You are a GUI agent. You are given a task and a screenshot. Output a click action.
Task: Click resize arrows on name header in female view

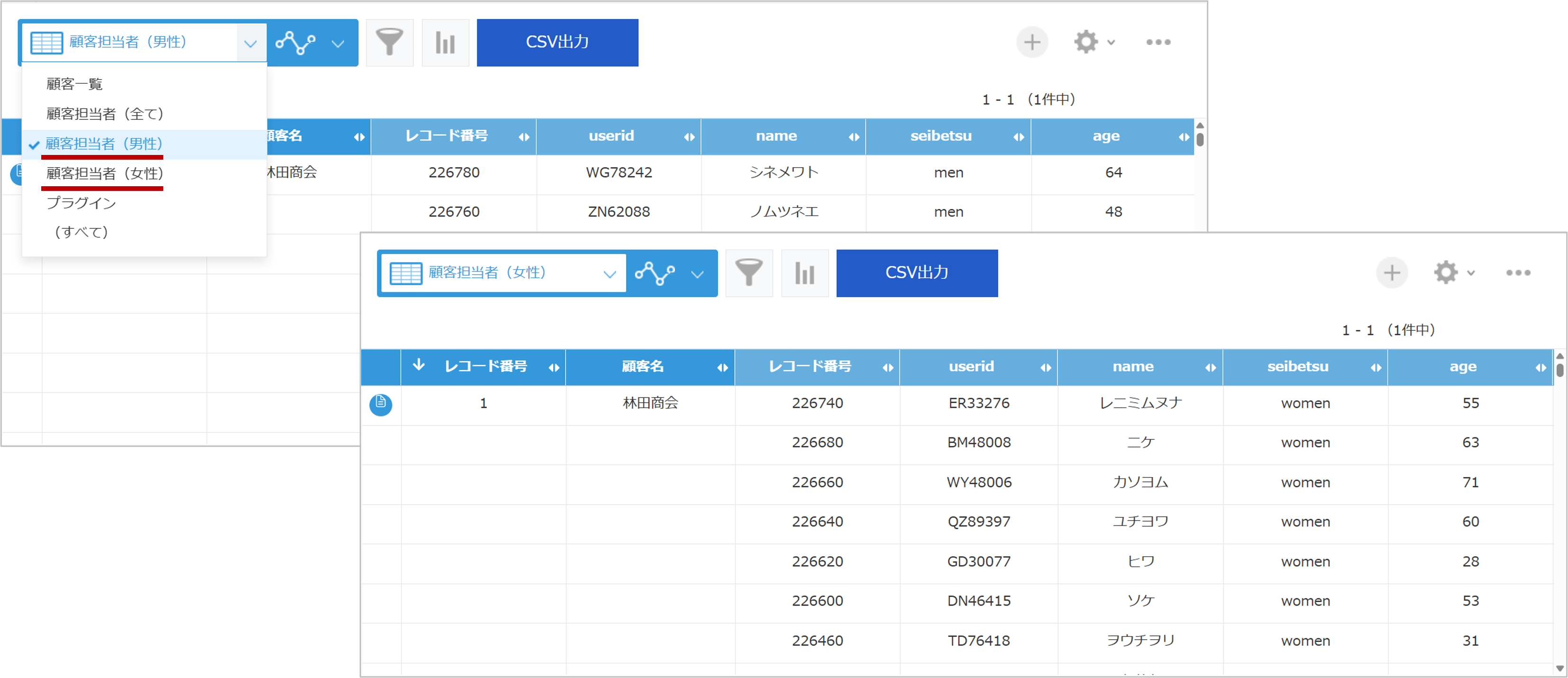(1210, 368)
